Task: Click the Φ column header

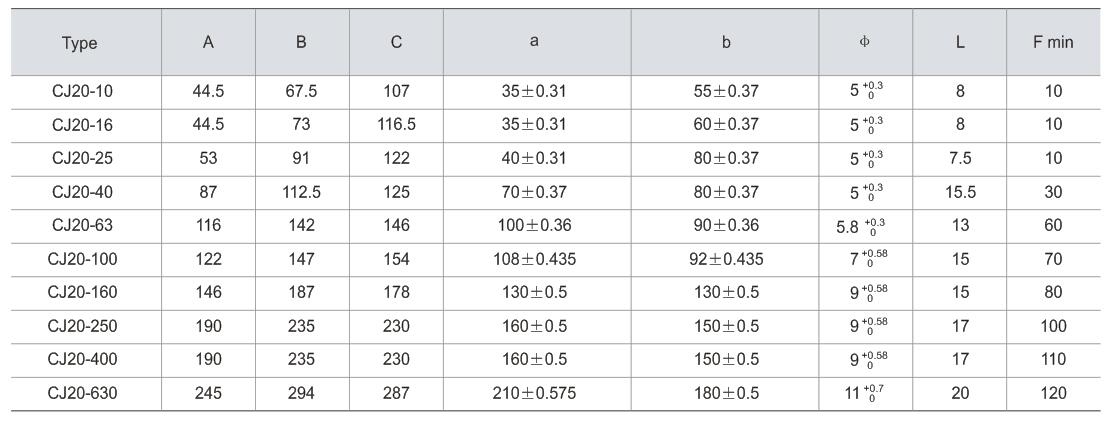Action: click(866, 43)
